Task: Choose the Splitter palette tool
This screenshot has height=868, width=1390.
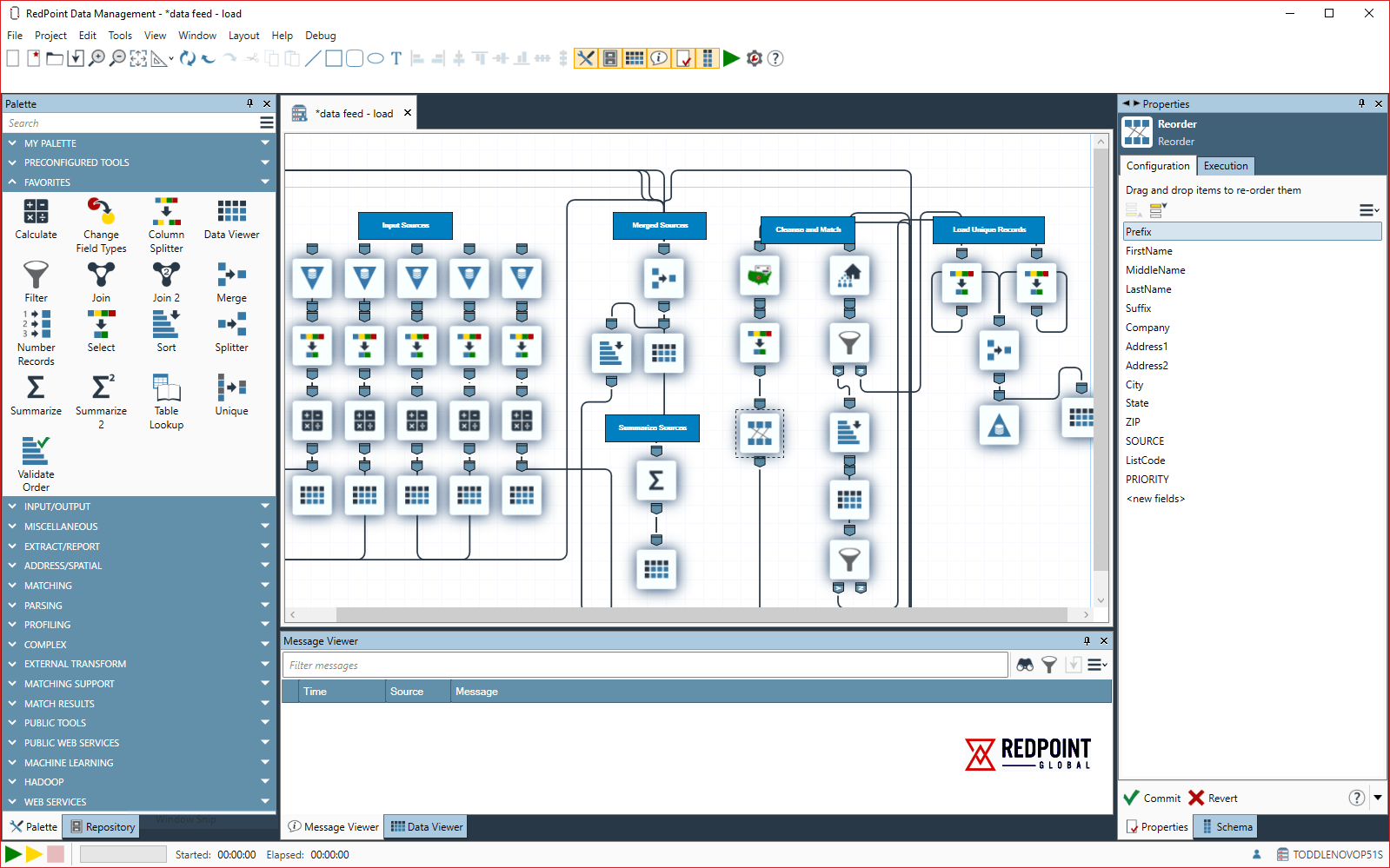Action: pos(231,332)
